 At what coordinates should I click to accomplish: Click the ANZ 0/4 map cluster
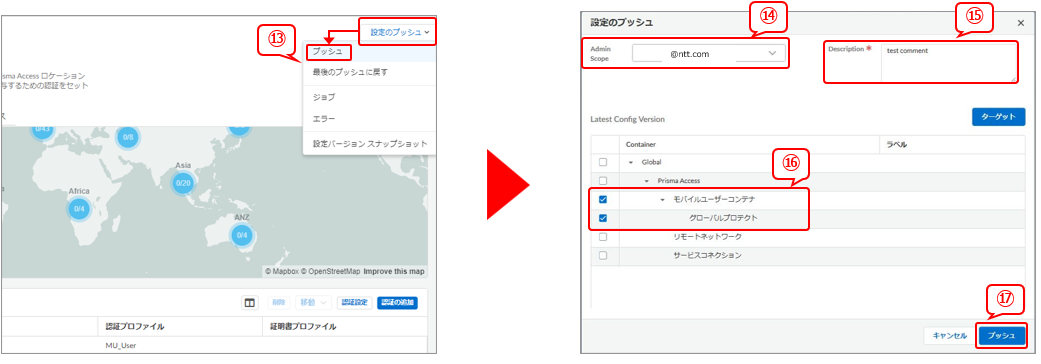coord(242,235)
